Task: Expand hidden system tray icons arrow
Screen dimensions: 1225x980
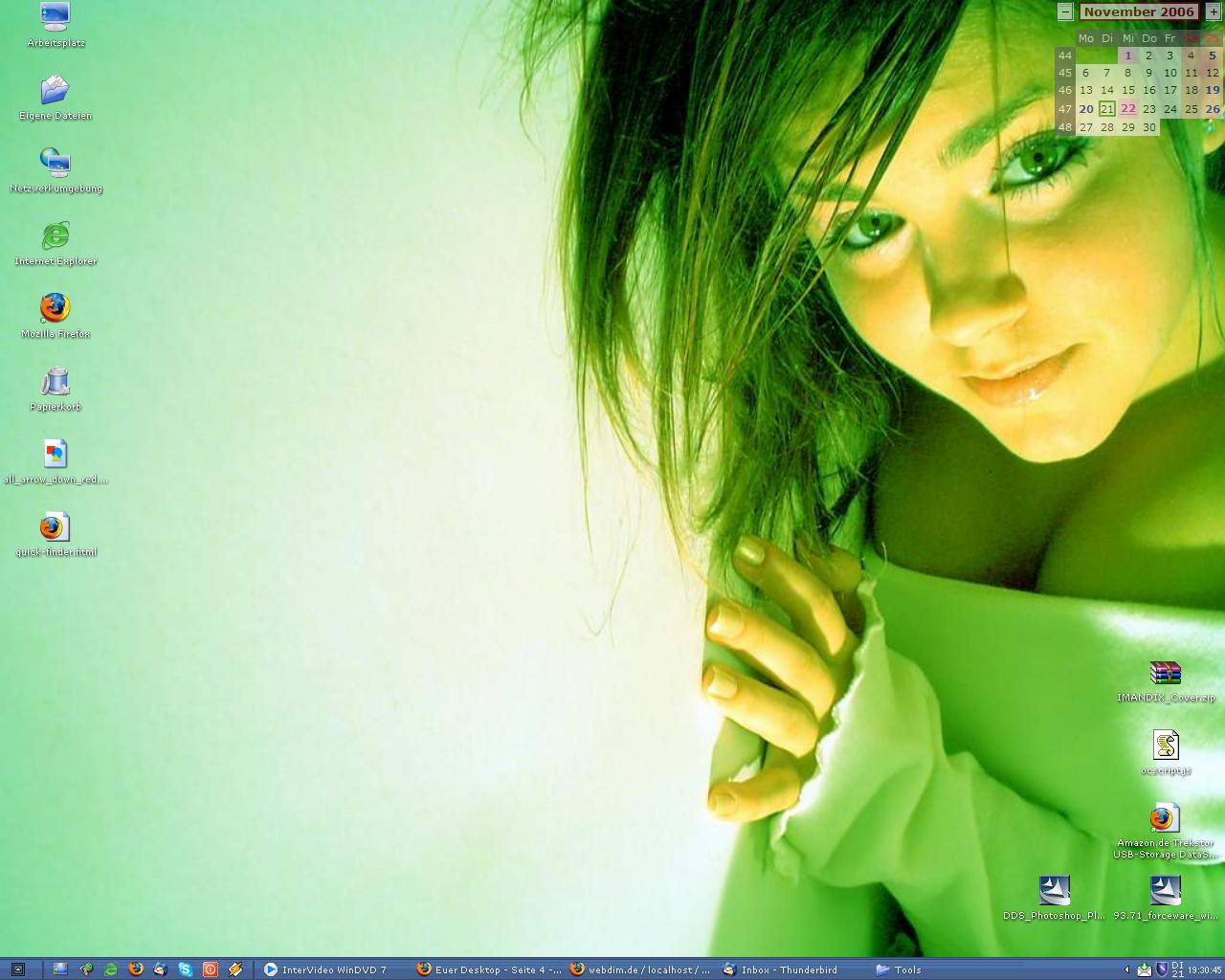Action: pyautogui.click(x=1126, y=969)
